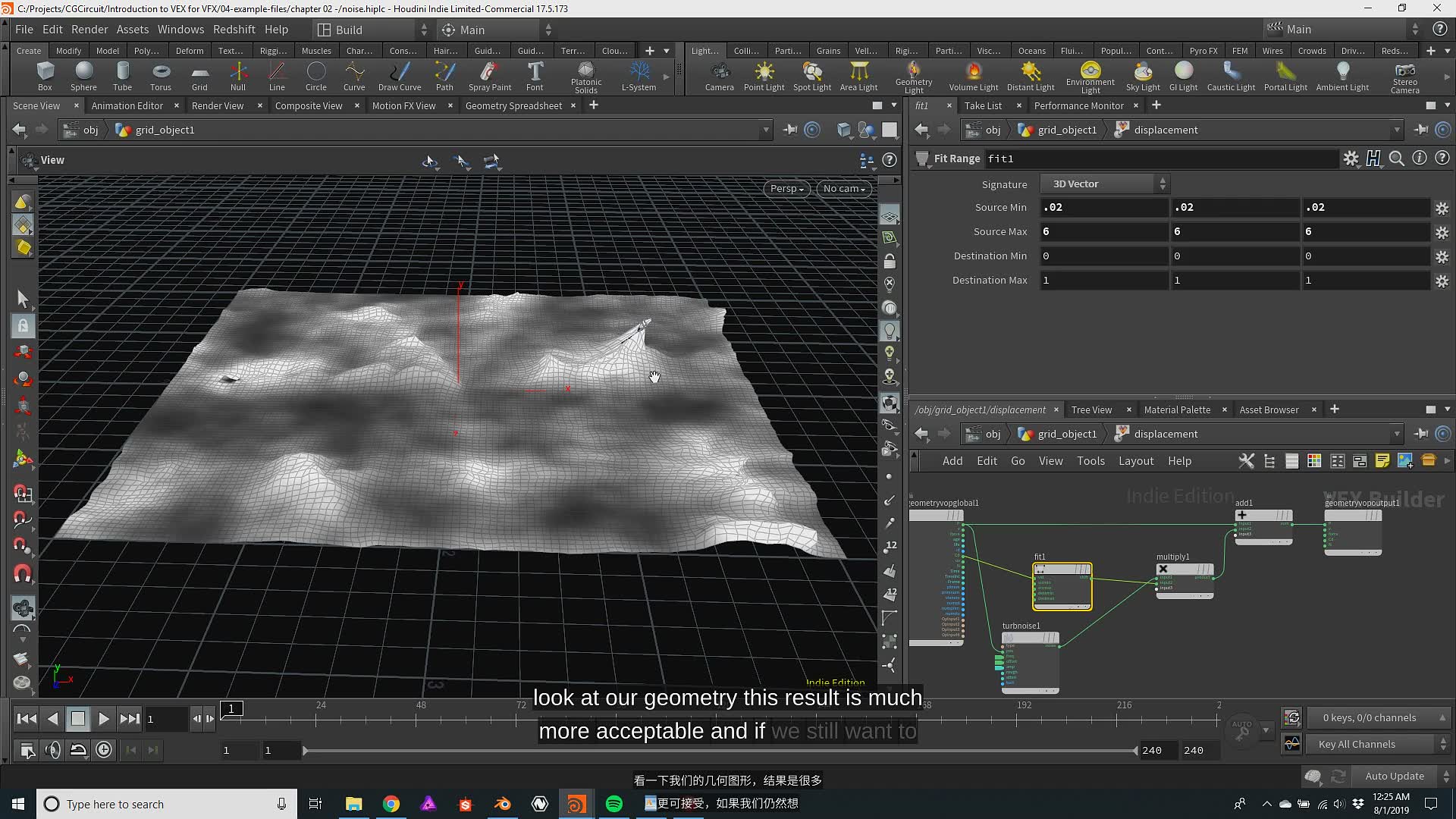Stop timeline playback

[x=77, y=718]
